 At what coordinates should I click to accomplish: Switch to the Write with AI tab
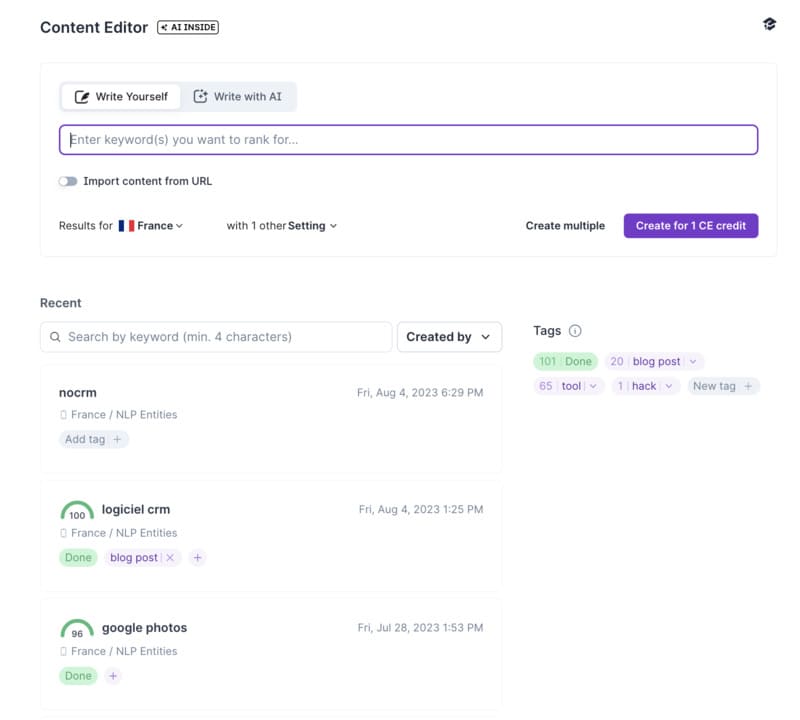[x=238, y=97]
